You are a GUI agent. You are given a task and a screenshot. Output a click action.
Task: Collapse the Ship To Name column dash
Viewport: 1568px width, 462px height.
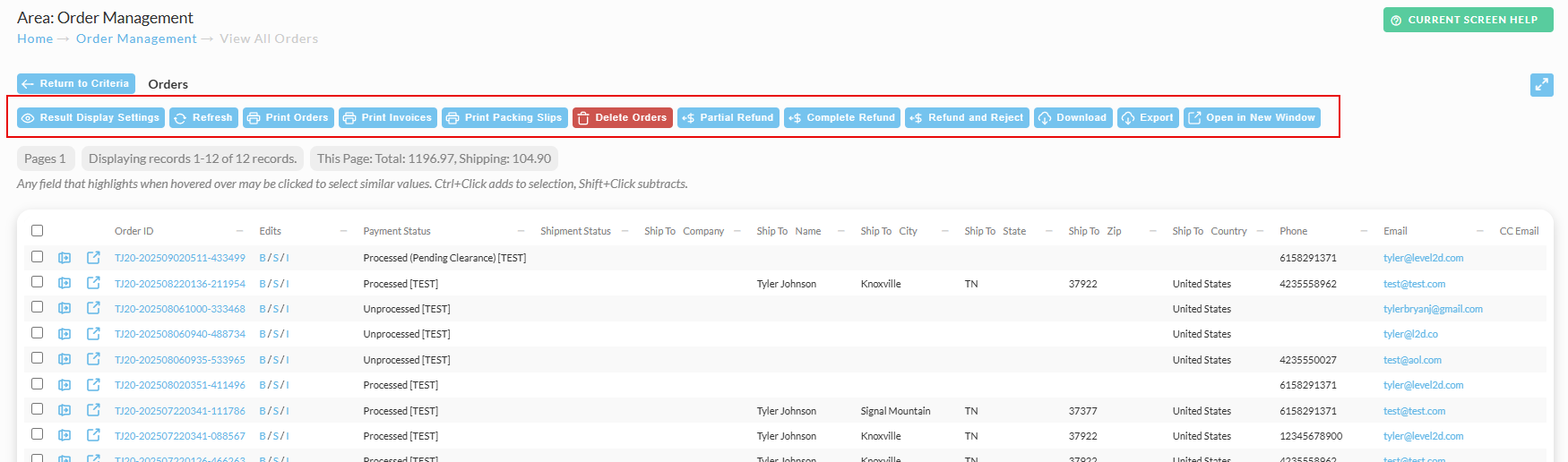click(840, 231)
